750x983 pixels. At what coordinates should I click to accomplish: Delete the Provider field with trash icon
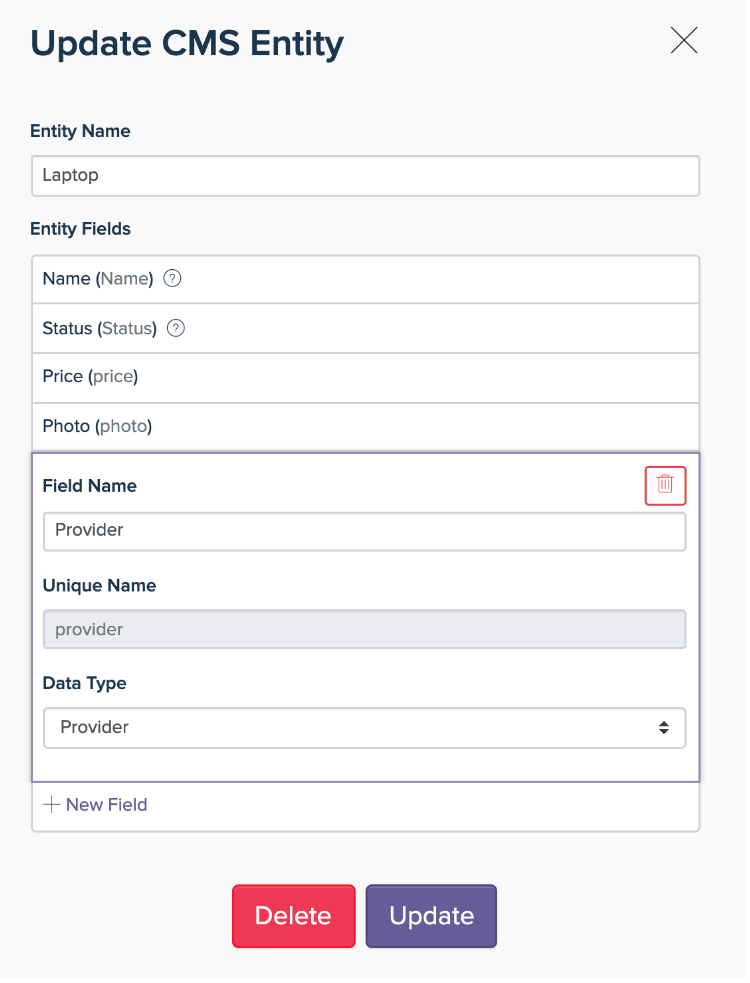click(x=665, y=485)
